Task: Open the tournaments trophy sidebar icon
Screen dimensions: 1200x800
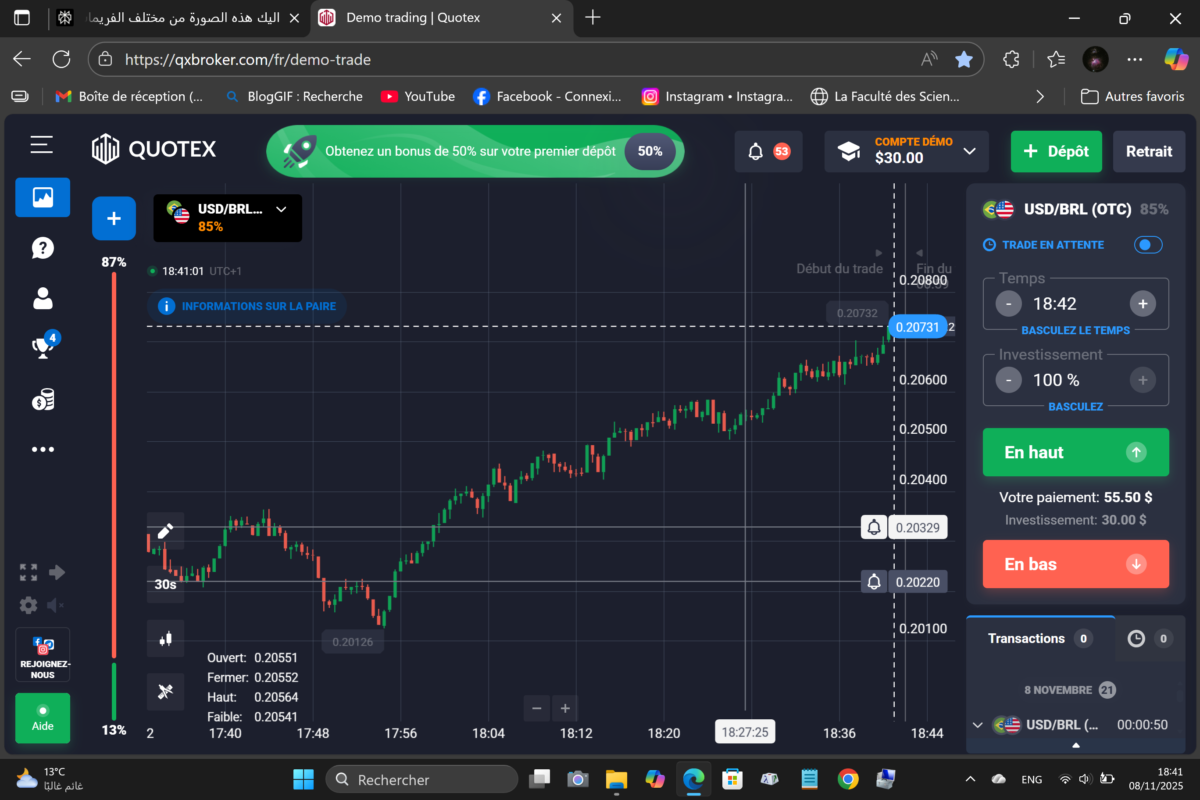Action: (x=42, y=347)
